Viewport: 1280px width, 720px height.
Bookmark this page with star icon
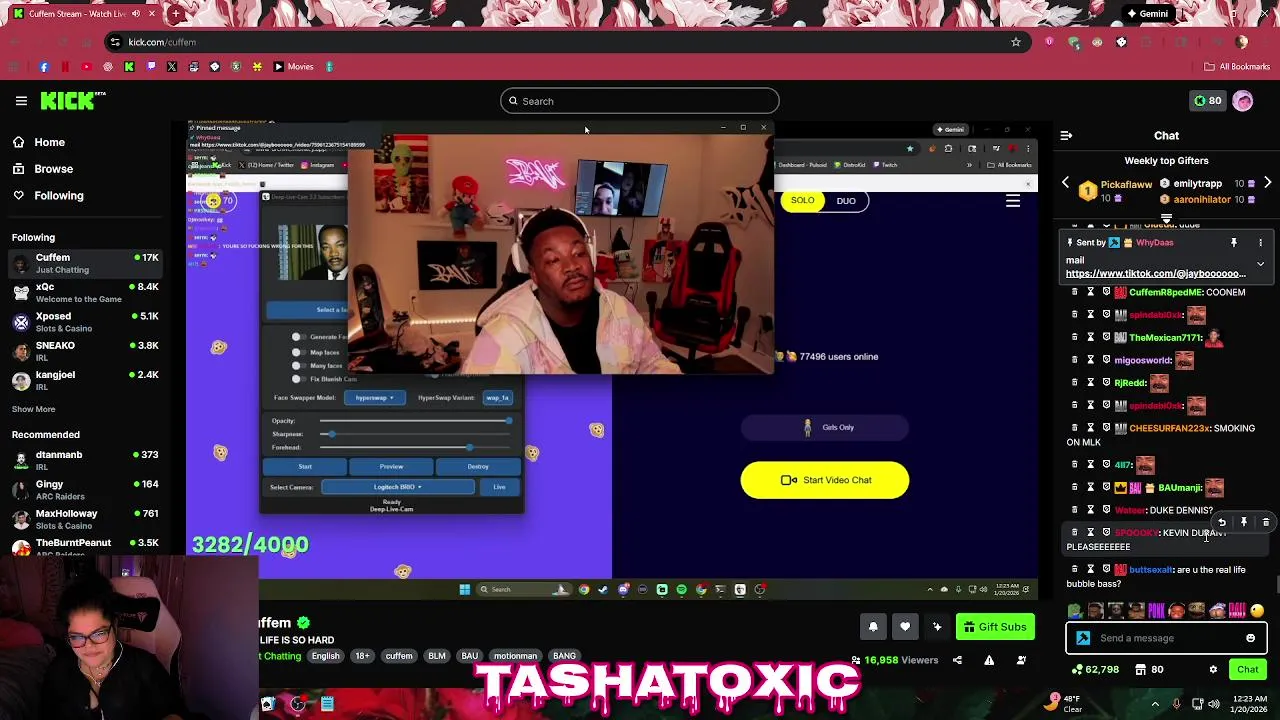[x=1015, y=42]
